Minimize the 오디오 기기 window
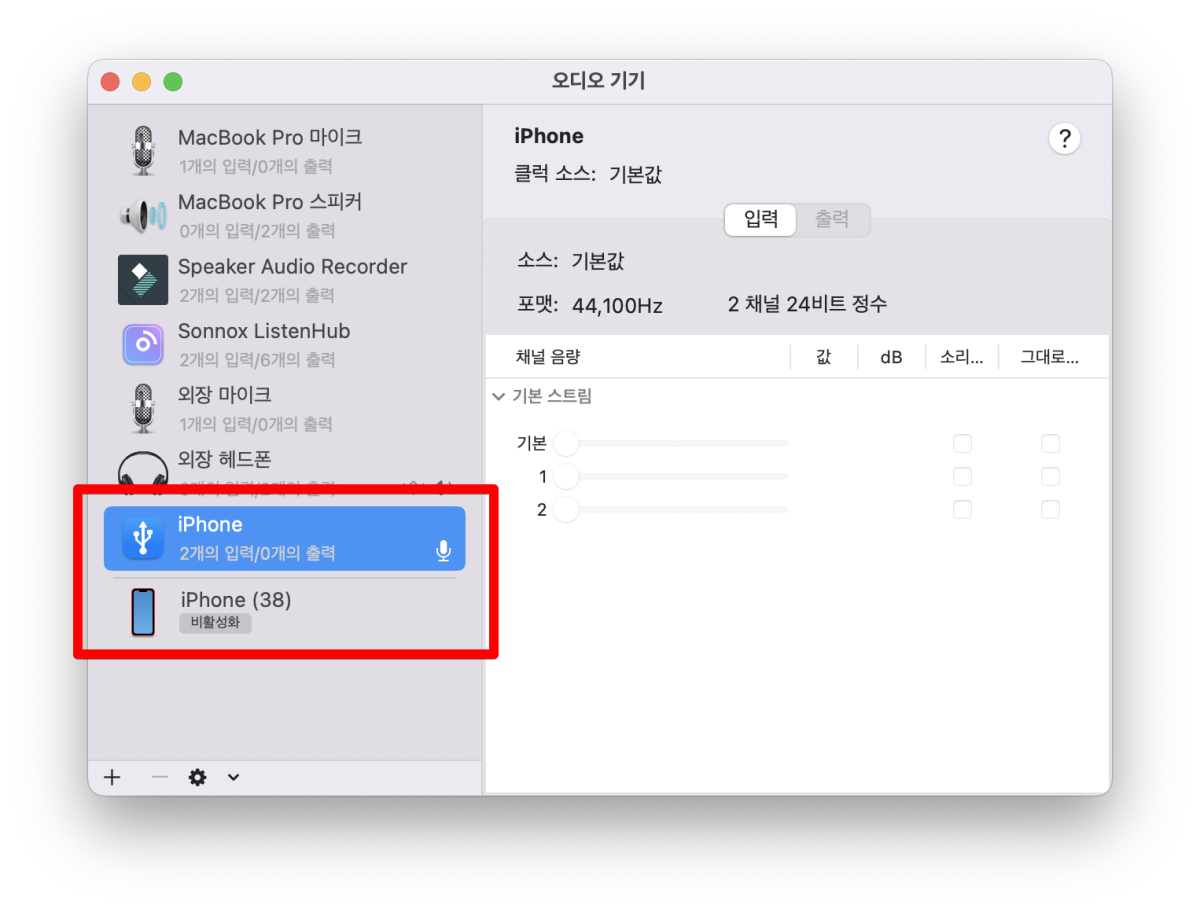This screenshot has height=912, width=1200. [x=142, y=82]
